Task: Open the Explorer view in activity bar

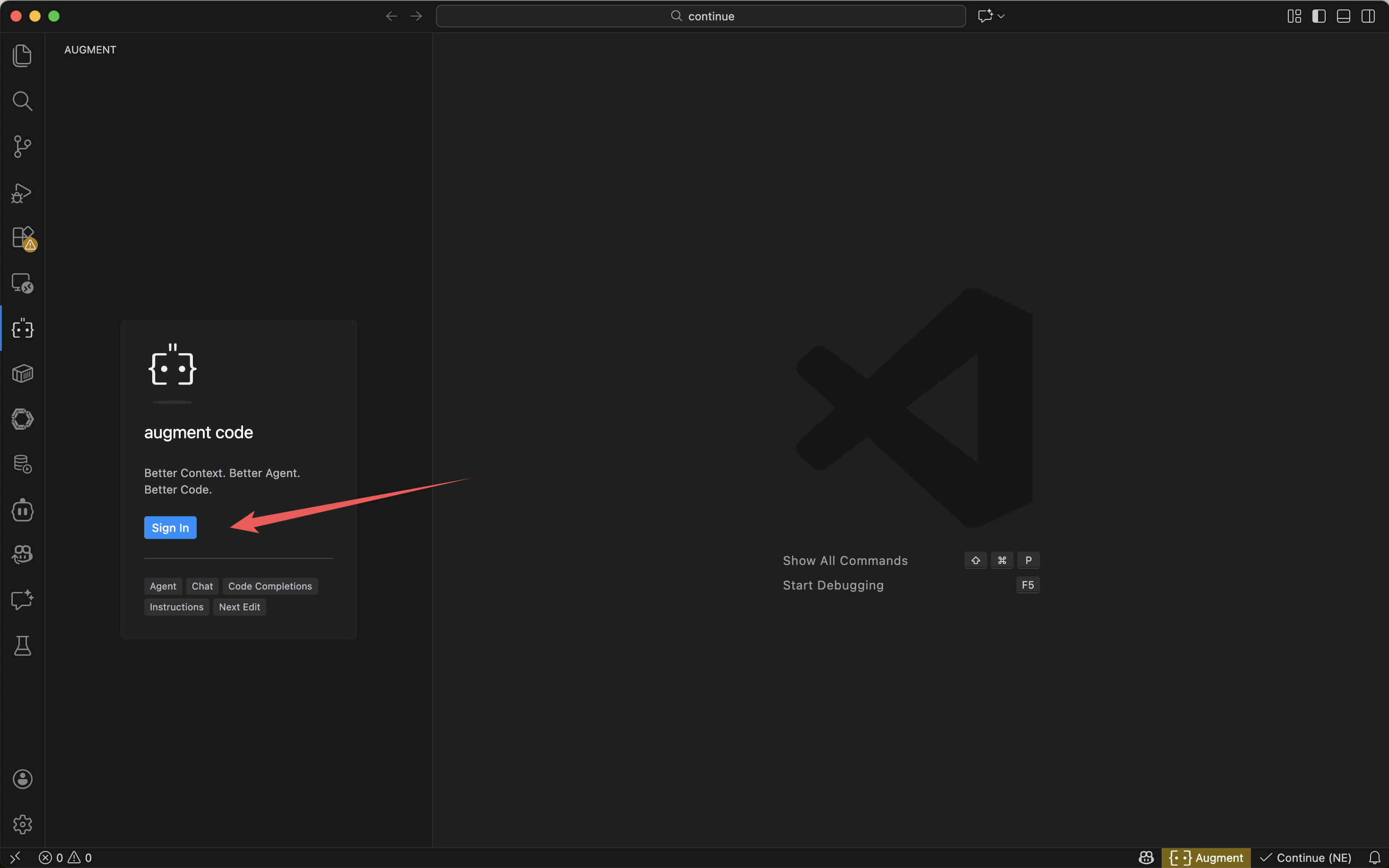Action: 22,56
